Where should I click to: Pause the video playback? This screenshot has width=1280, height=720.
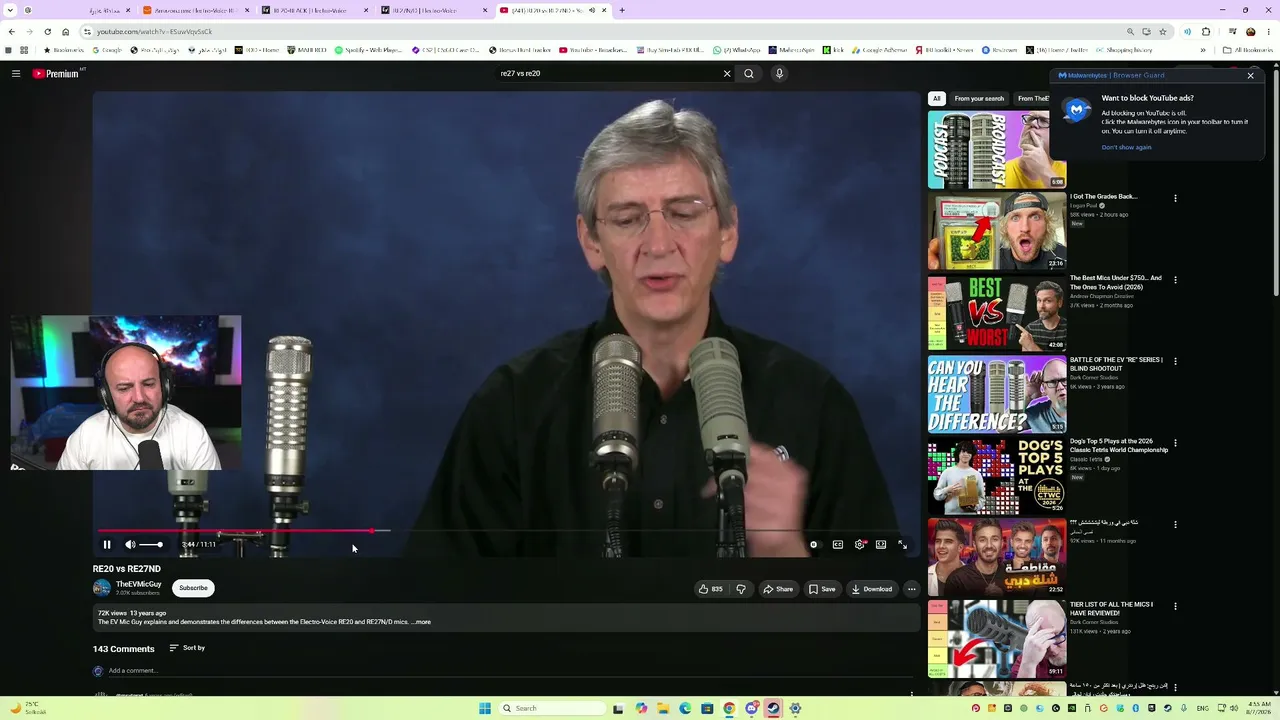pyautogui.click(x=107, y=544)
